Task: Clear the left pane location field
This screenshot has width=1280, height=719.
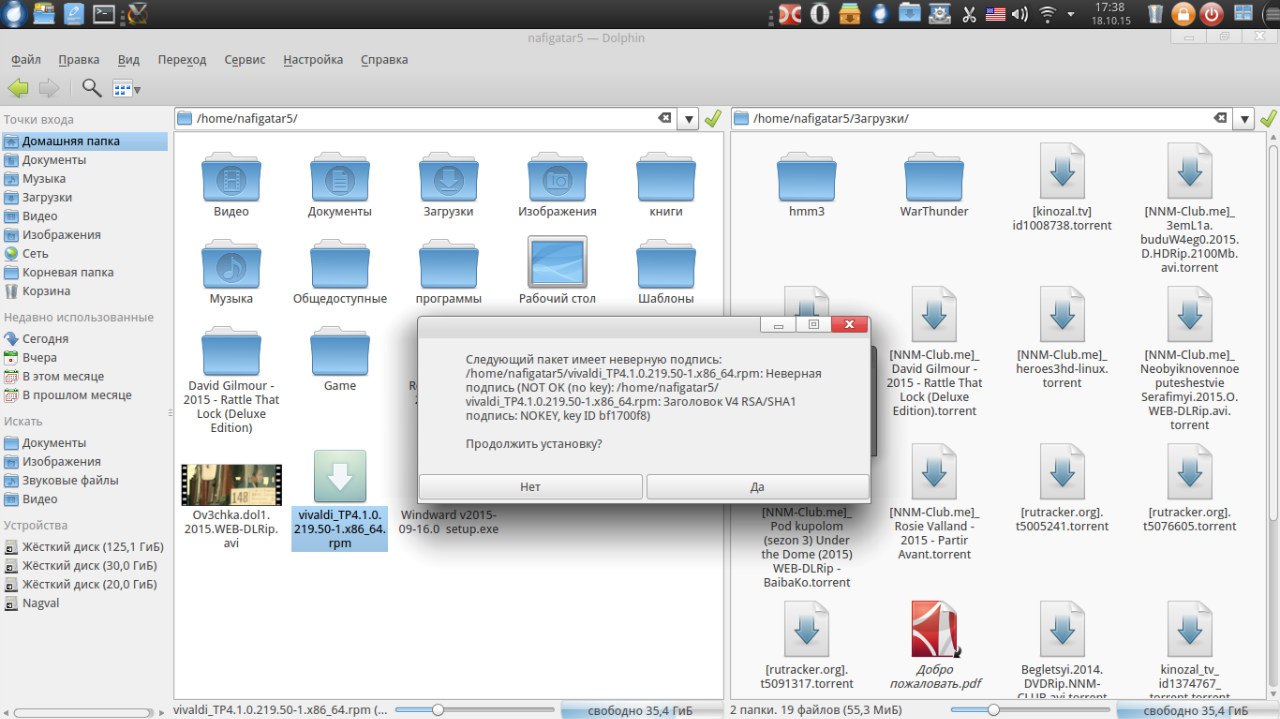Action: (x=664, y=119)
